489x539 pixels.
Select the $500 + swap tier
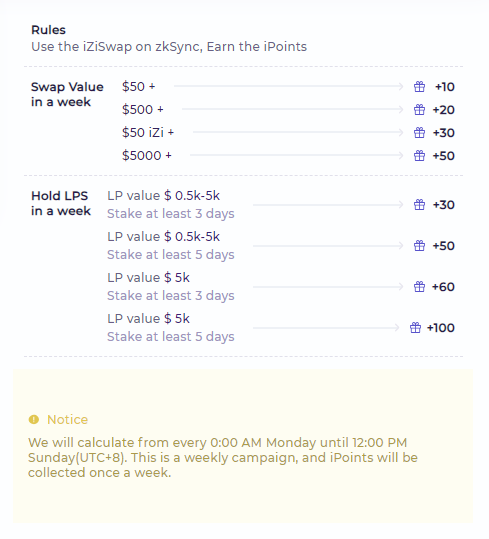(x=143, y=110)
